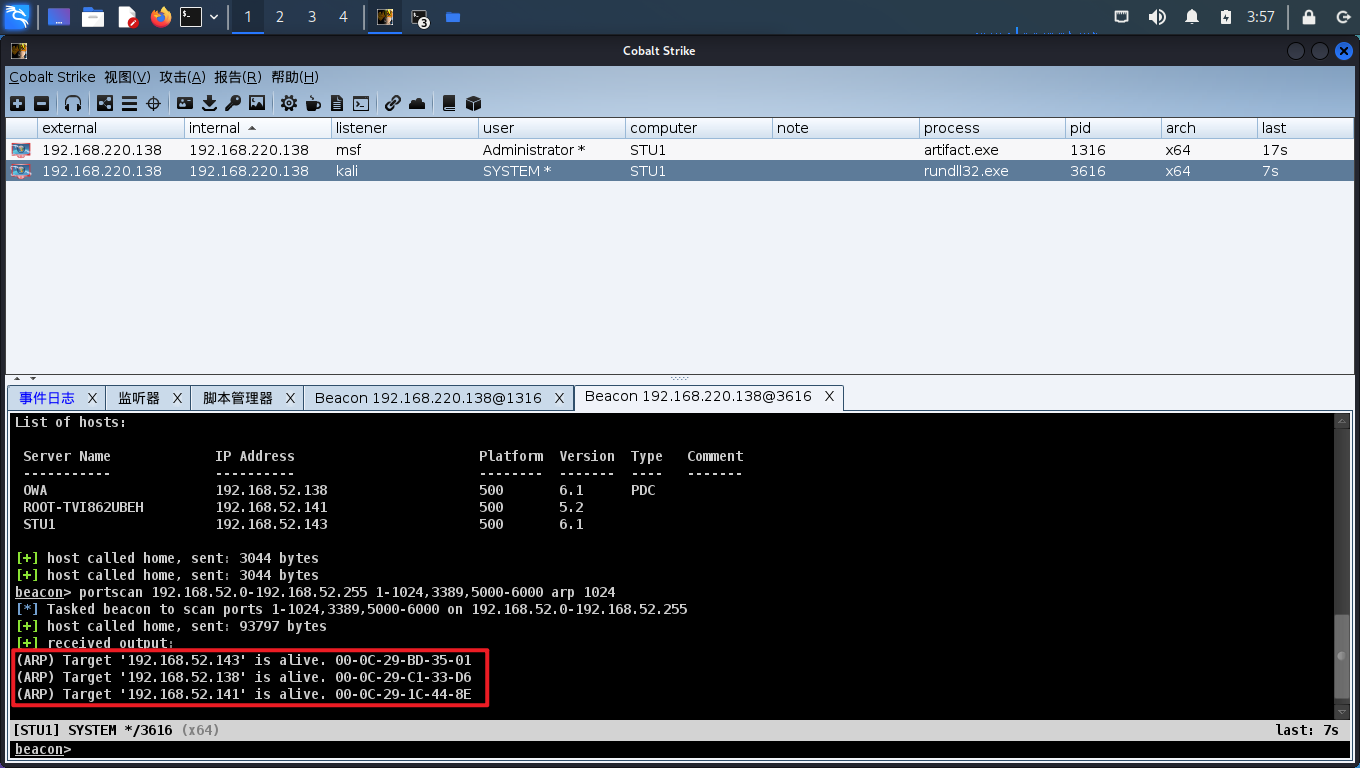Switch to workspace 3
This screenshot has height=768, width=1360.
(x=312, y=17)
